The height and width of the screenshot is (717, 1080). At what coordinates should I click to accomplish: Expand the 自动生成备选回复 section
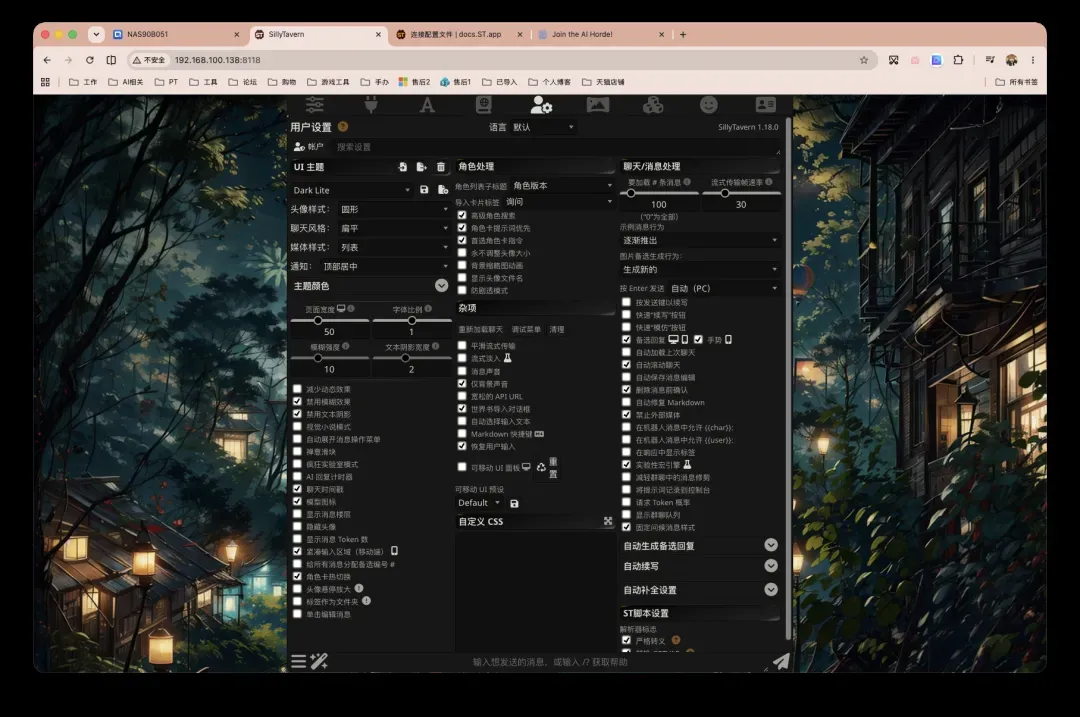[771, 545]
